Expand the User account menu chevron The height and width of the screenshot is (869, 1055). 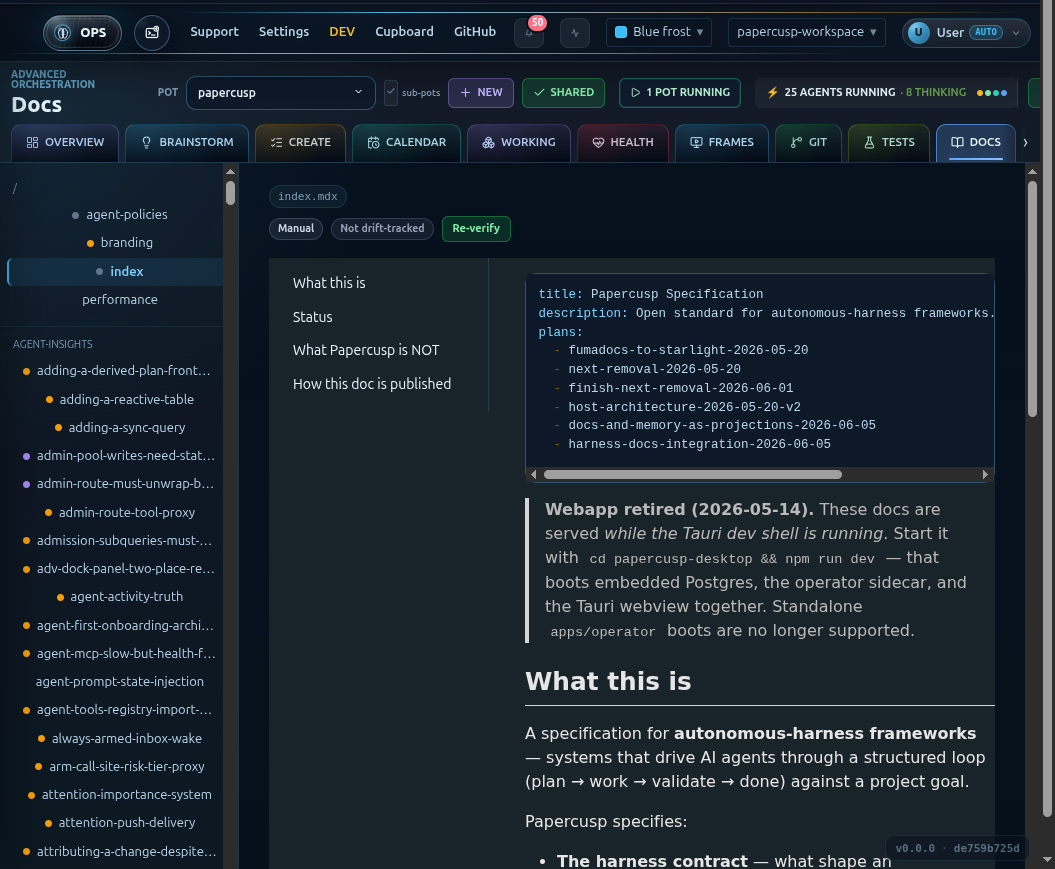click(x=1016, y=32)
